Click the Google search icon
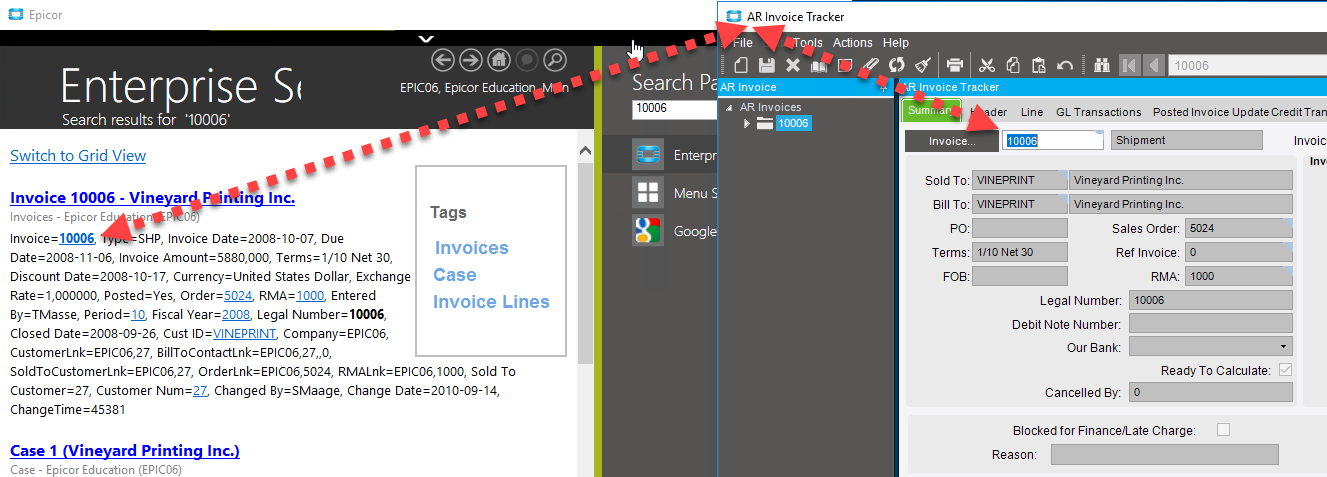This screenshot has height=477, width=1327. coord(648,231)
